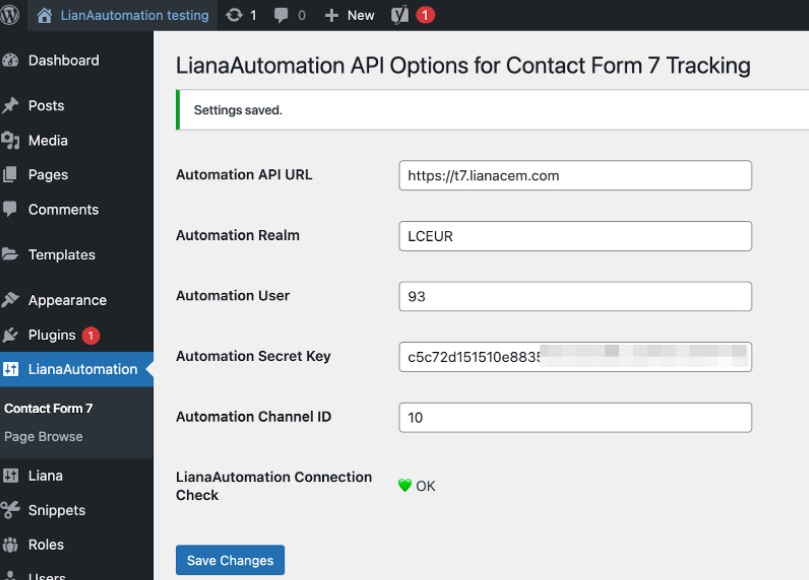Click the Appearance paintbrush icon
This screenshot has height=580, width=809.
coord(11,300)
